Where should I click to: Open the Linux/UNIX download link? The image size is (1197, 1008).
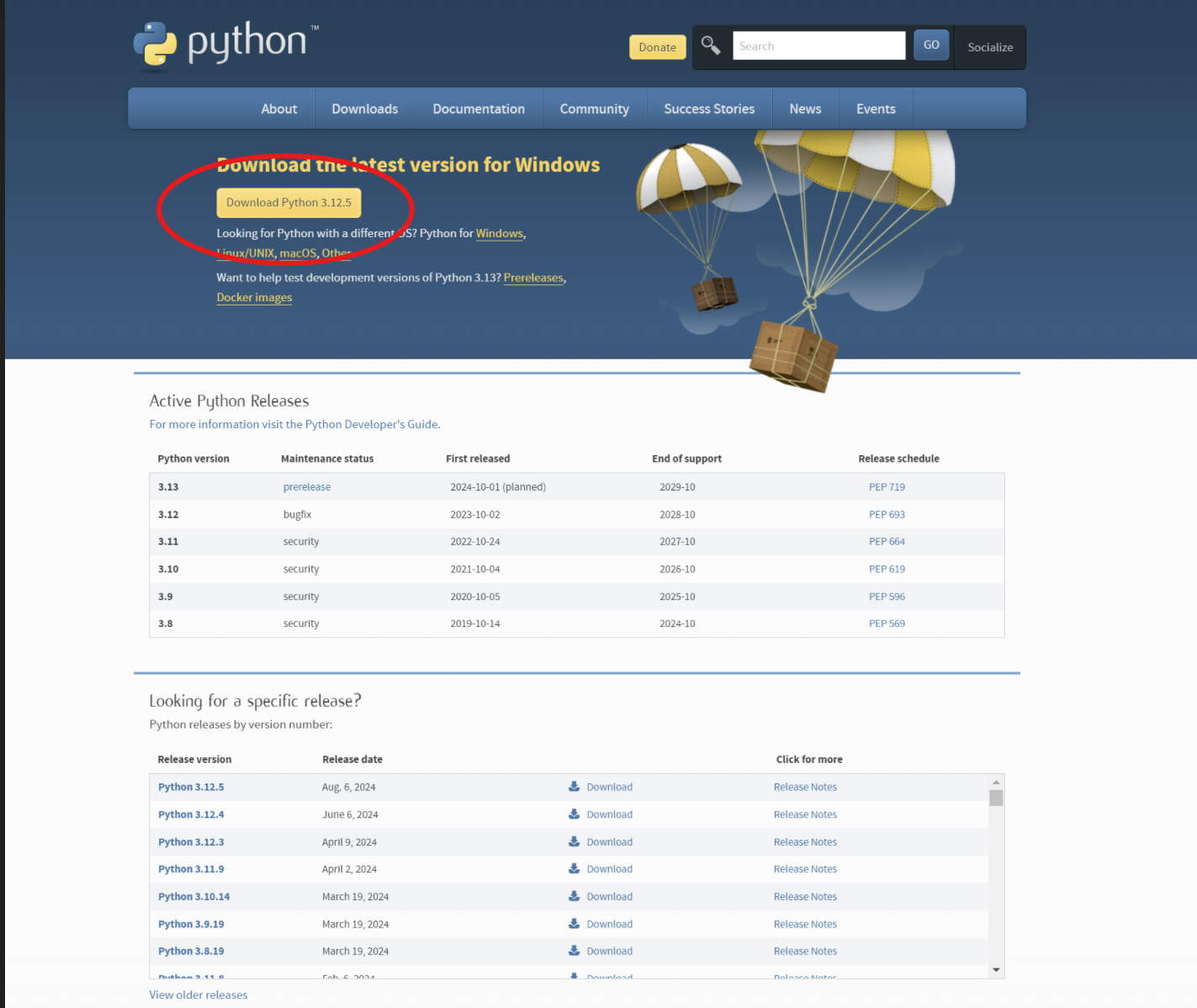point(246,252)
